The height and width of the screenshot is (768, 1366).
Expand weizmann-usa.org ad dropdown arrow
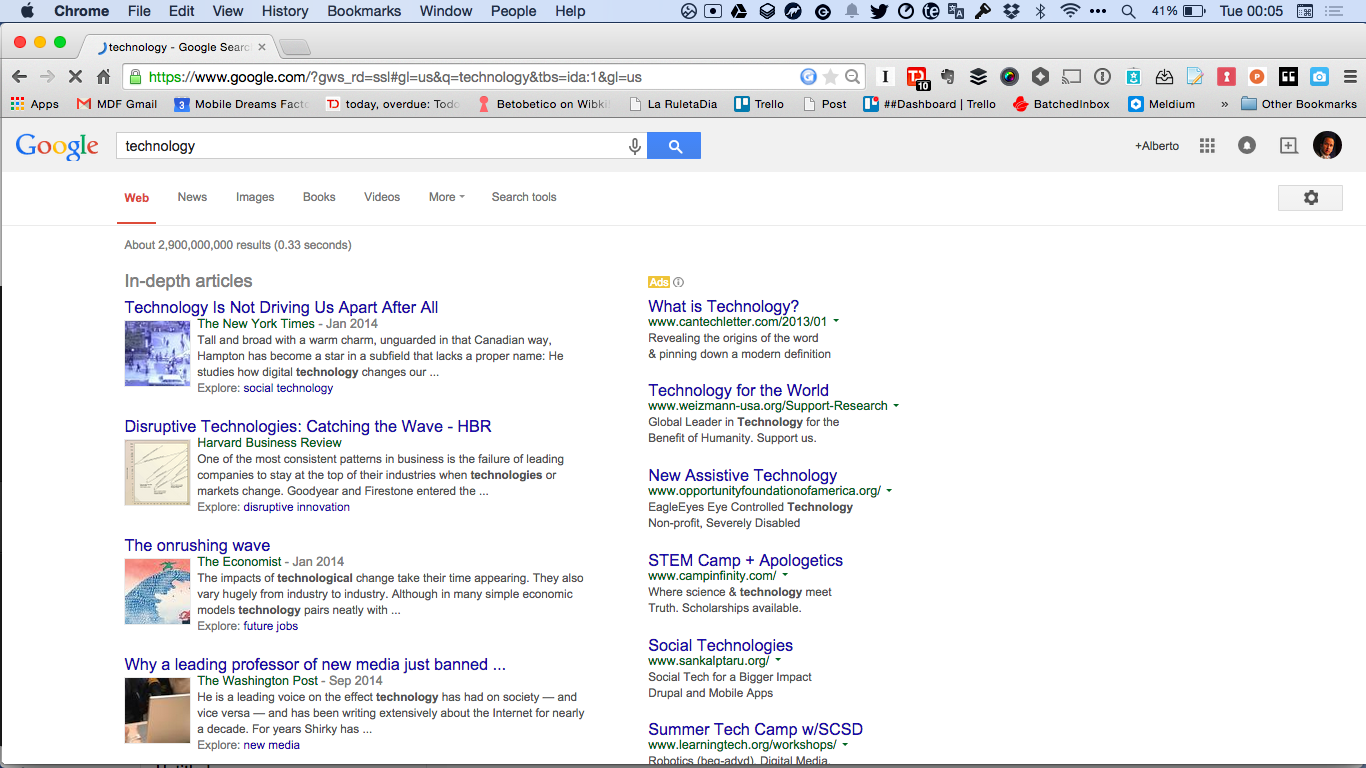(896, 406)
